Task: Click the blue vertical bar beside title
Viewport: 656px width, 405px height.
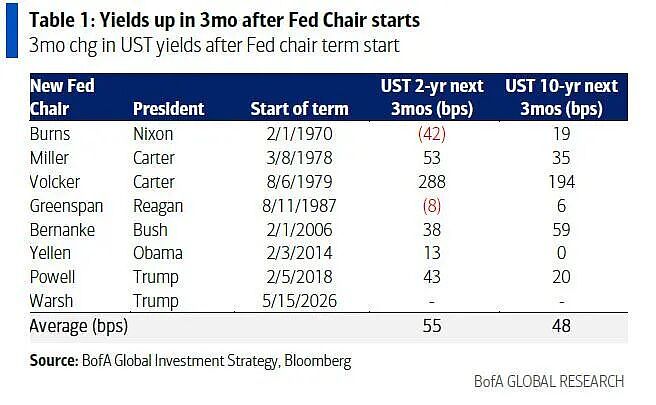Action: point(12,31)
